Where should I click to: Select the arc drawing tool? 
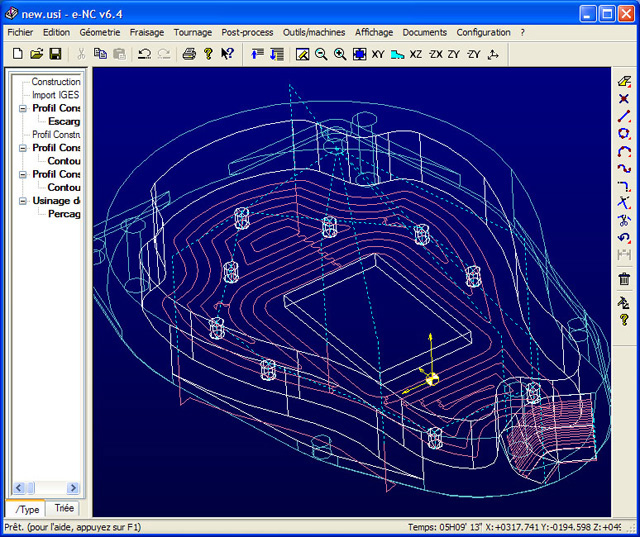[x=624, y=151]
